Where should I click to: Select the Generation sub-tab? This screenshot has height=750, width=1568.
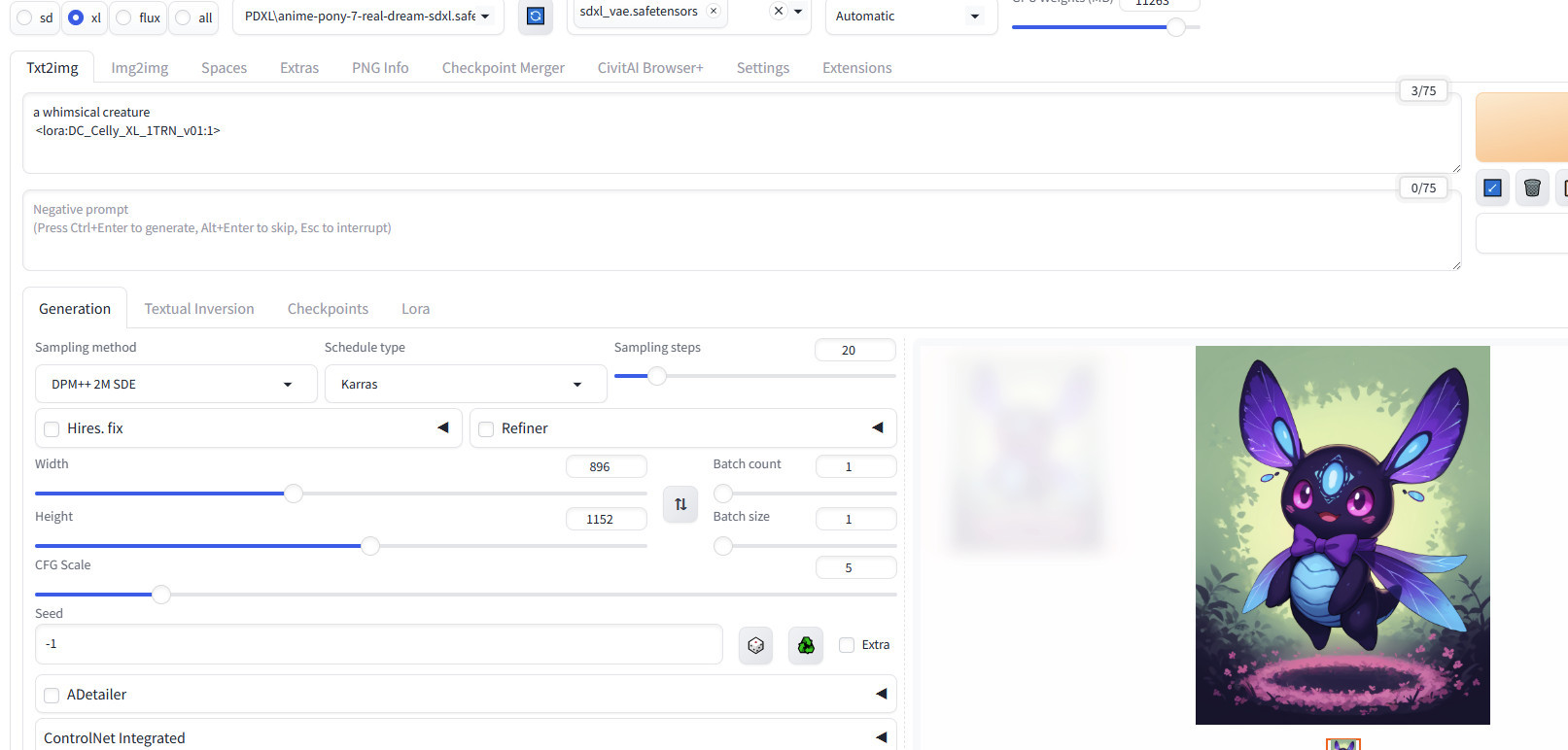75,309
